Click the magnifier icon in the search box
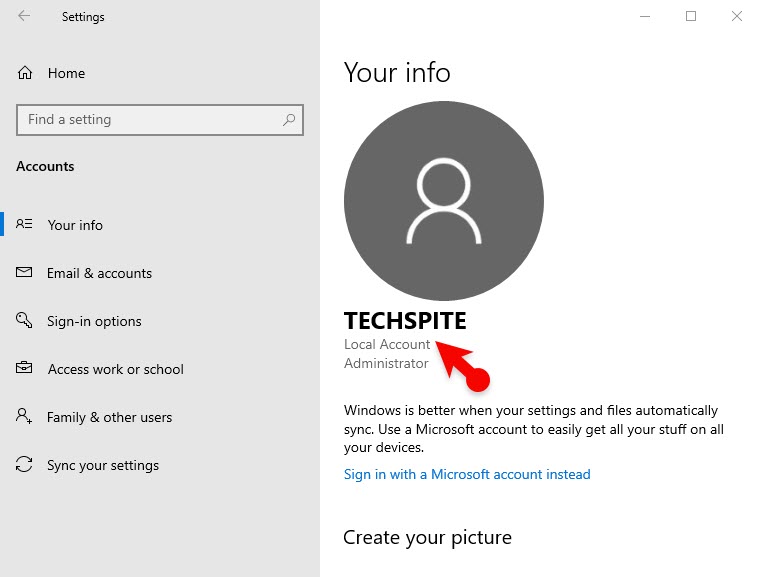Image resolution: width=760 pixels, height=577 pixels. pyautogui.click(x=289, y=120)
